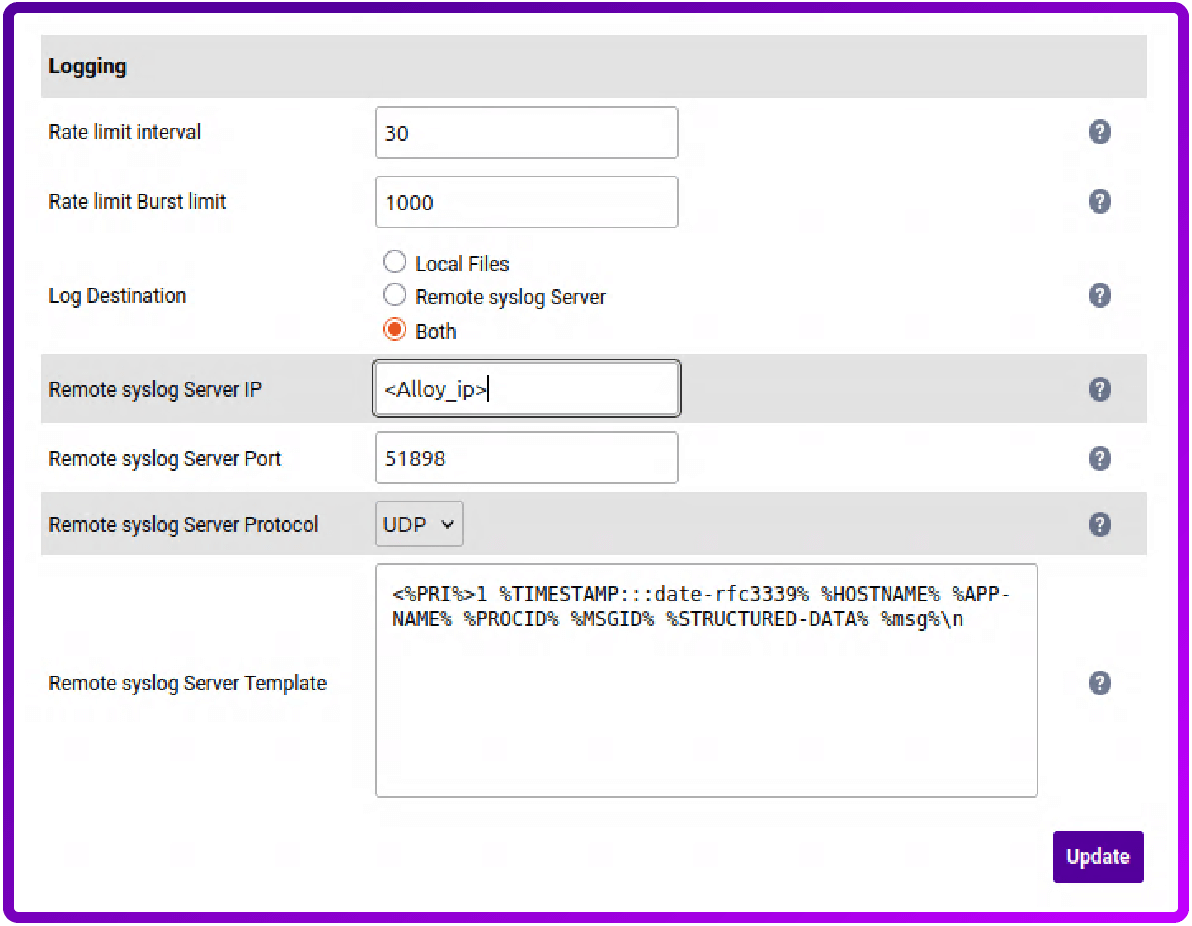The height and width of the screenshot is (926, 1192).
Task: Show help for Remote syslog Server IP
Action: pos(1099,389)
